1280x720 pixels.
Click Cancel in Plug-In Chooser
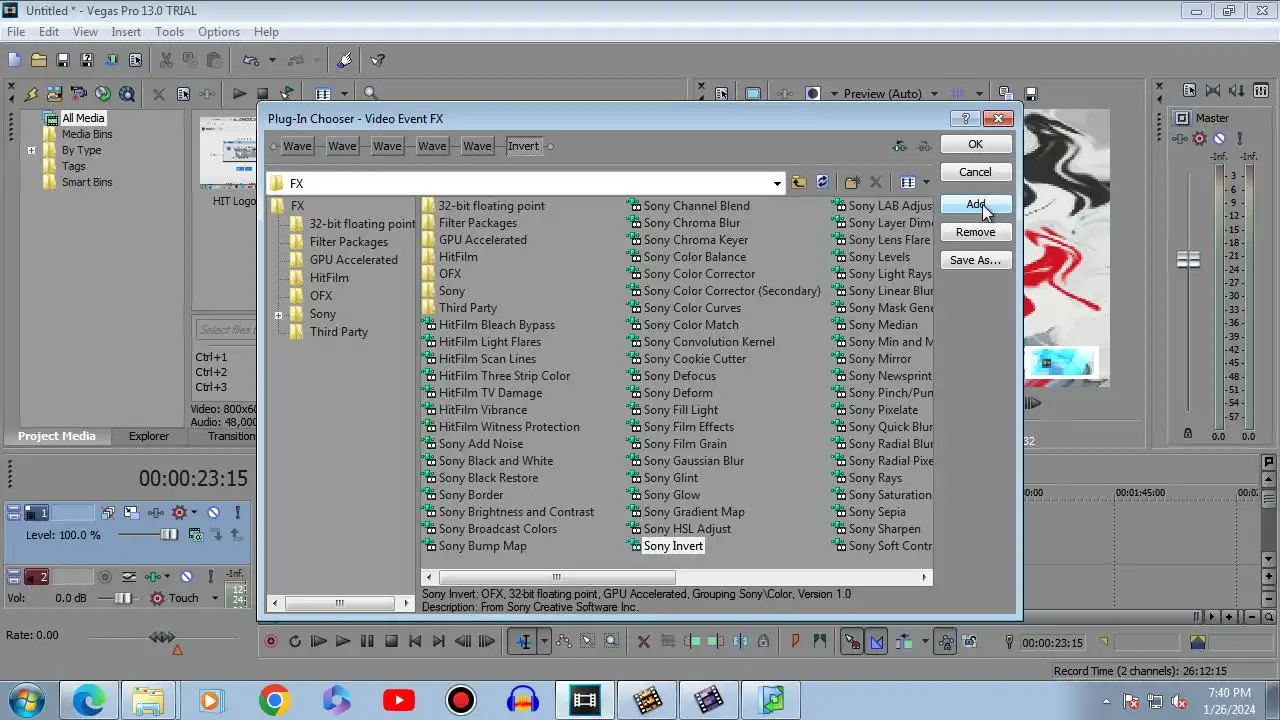pyautogui.click(x=975, y=172)
